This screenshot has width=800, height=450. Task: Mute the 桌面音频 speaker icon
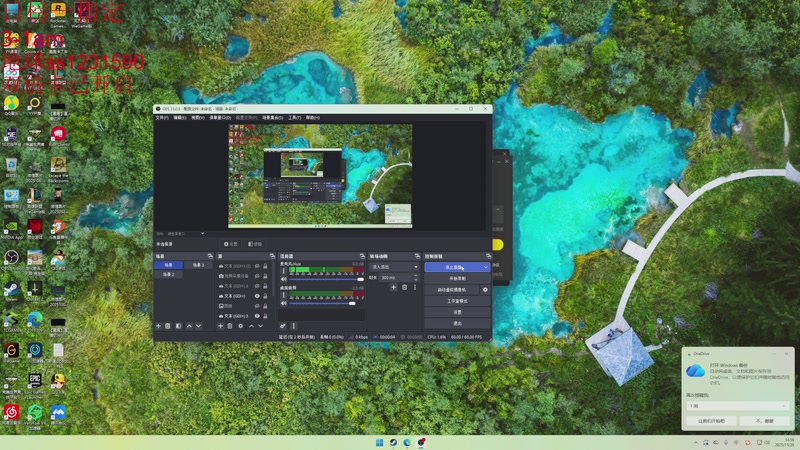tap(284, 303)
